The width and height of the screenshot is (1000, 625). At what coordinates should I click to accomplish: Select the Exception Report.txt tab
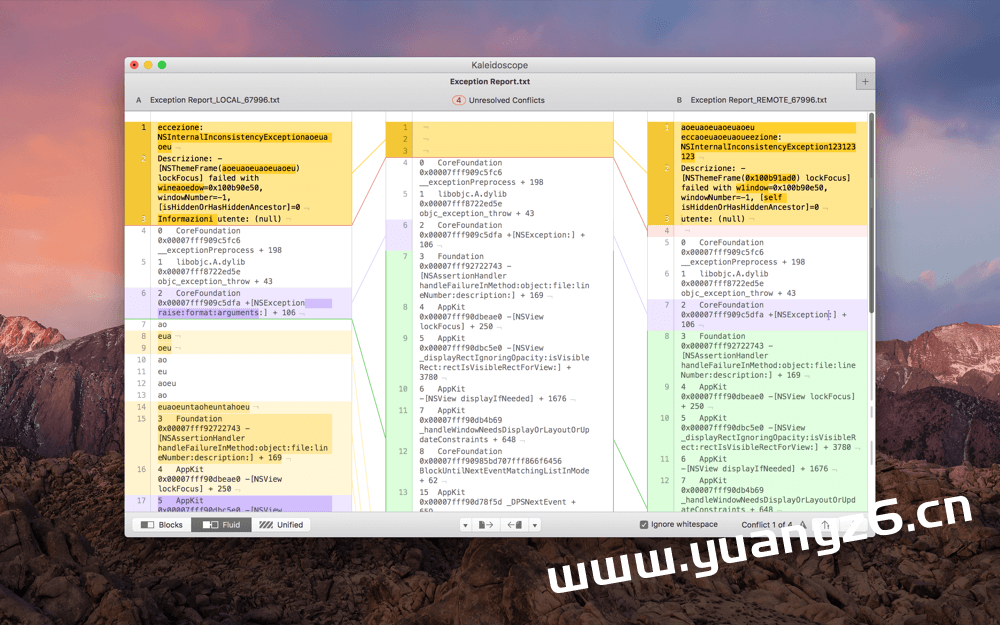(489, 81)
